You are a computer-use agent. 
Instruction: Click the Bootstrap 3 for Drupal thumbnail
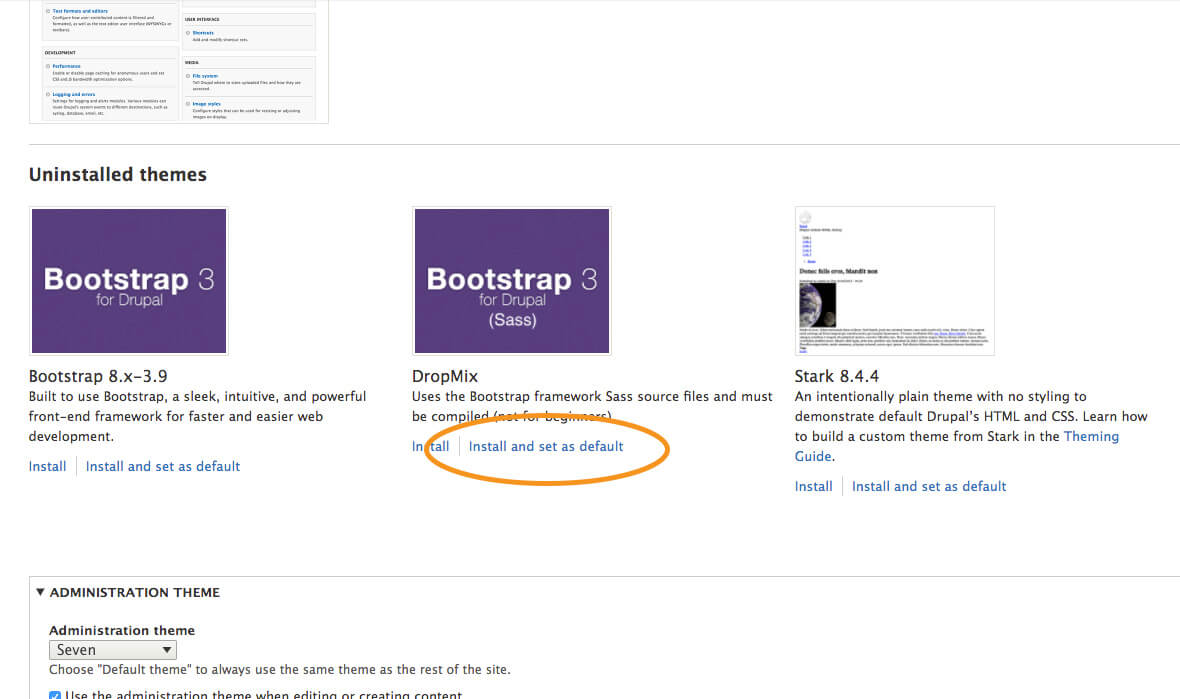tap(129, 280)
